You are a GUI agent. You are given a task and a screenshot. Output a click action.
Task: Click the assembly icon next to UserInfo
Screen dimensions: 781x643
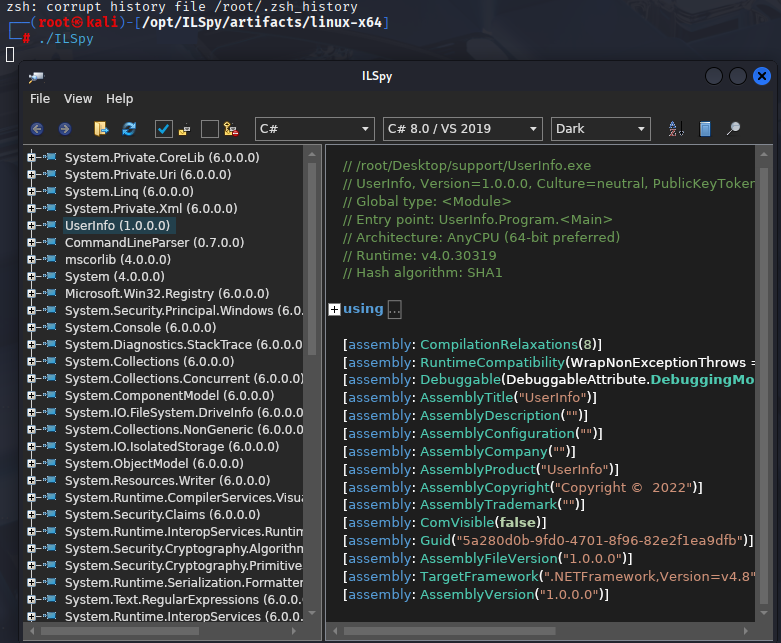(x=50, y=225)
